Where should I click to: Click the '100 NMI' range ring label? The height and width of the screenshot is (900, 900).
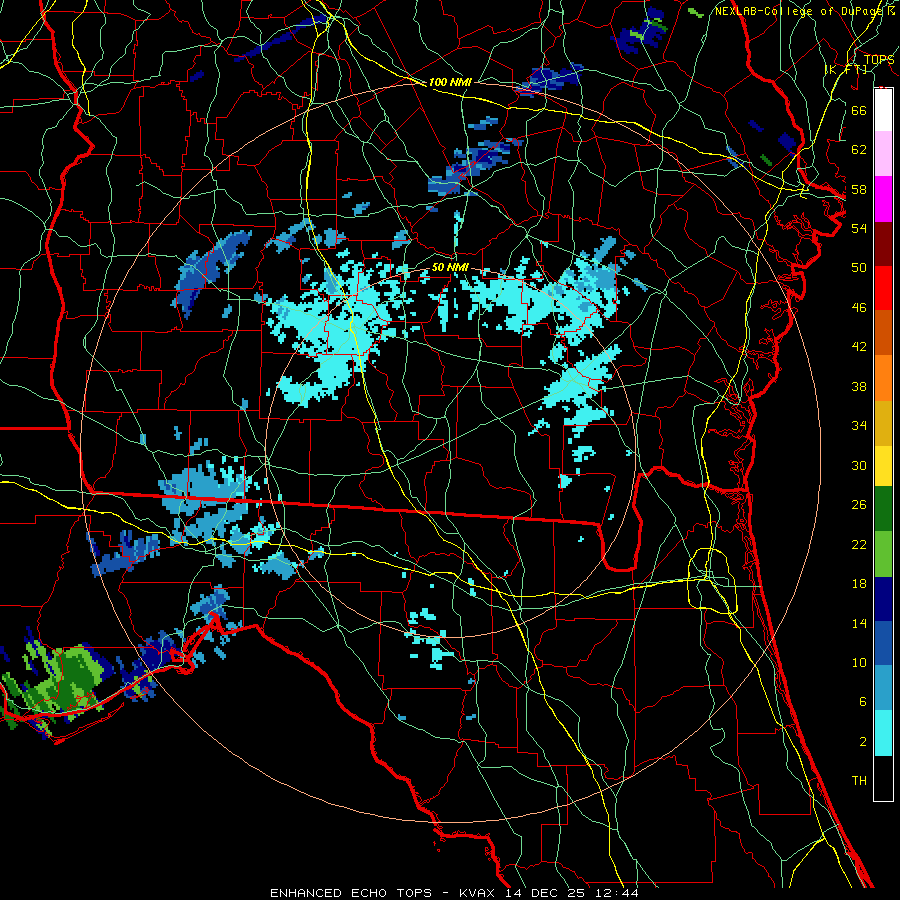click(x=450, y=82)
